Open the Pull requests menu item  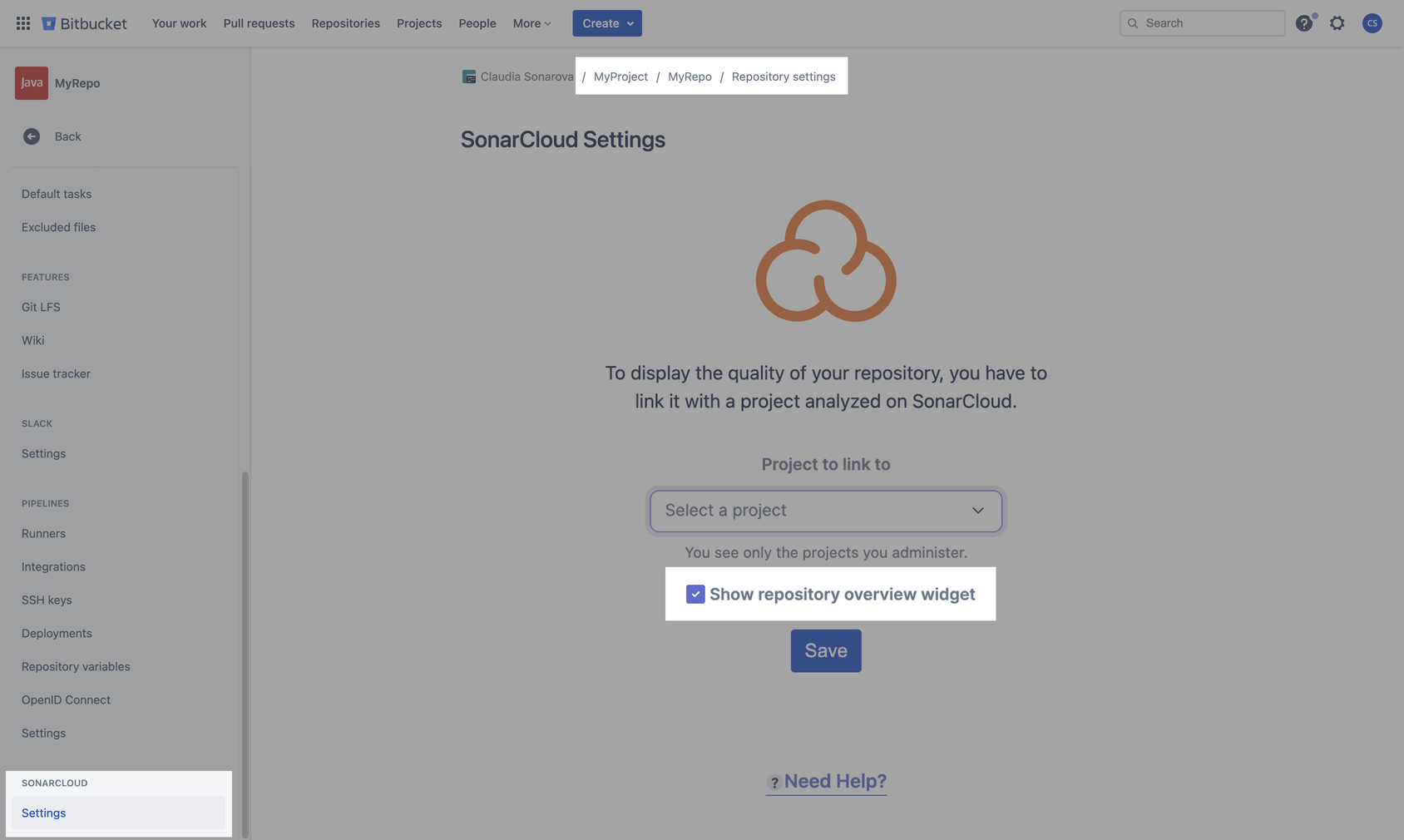259,23
